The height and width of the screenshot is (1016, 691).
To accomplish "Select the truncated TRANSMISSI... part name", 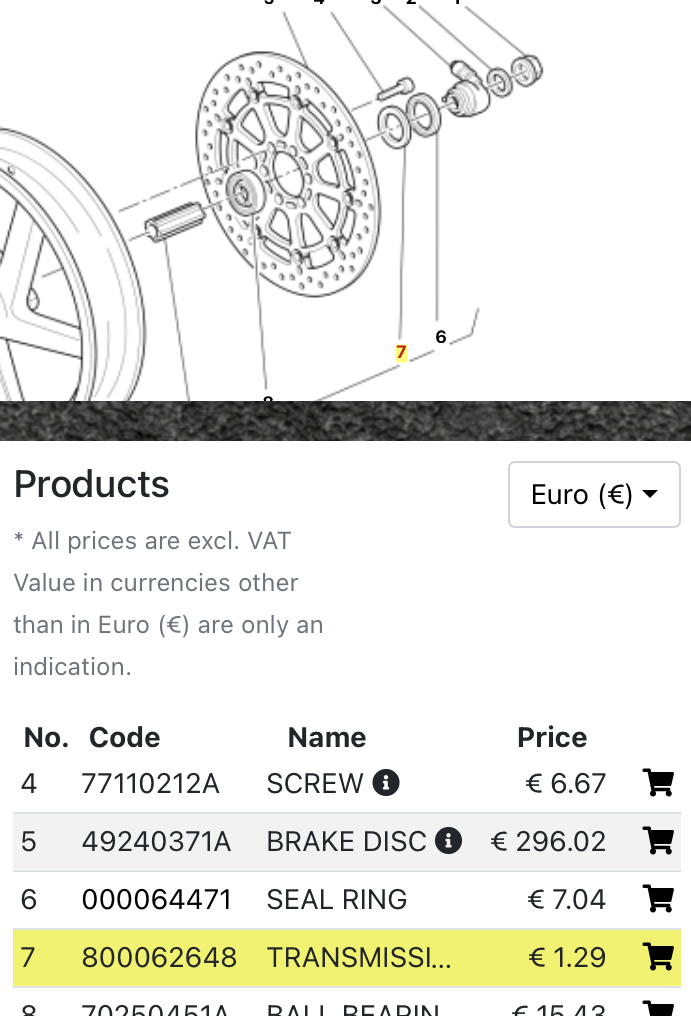I will coord(358,957).
